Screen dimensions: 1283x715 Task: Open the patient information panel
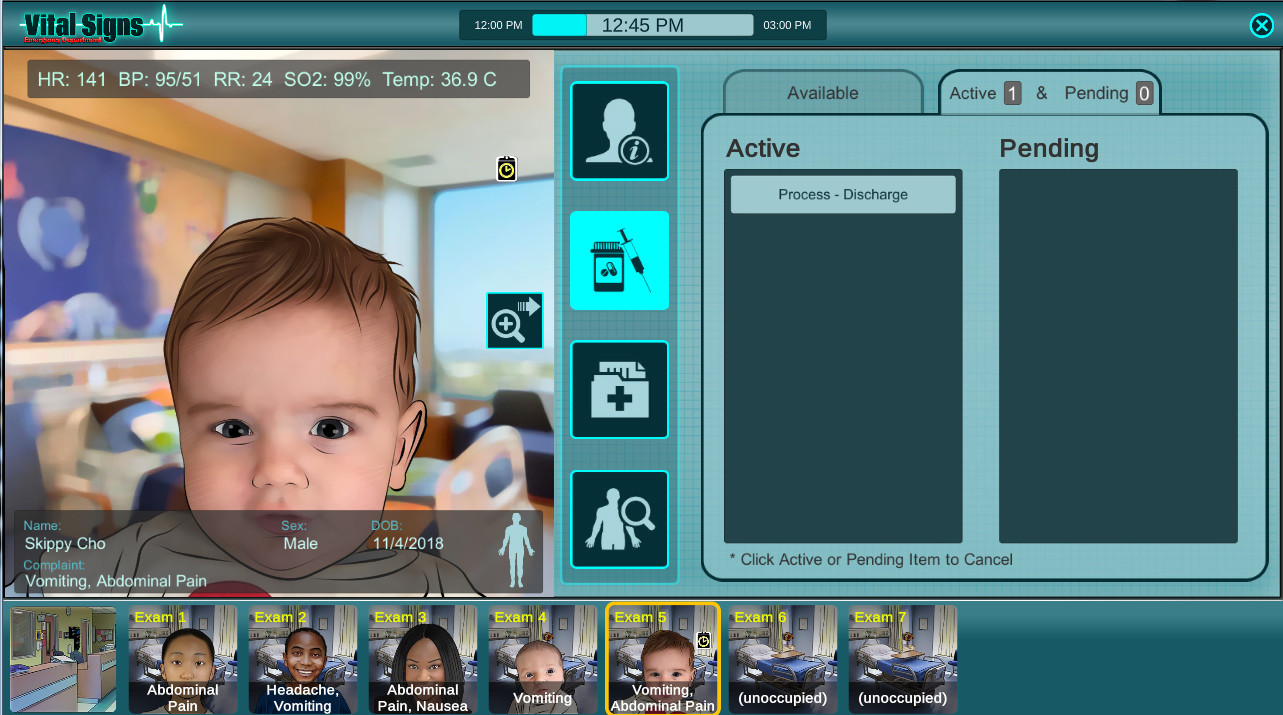pyautogui.click(x=619, y=131)
